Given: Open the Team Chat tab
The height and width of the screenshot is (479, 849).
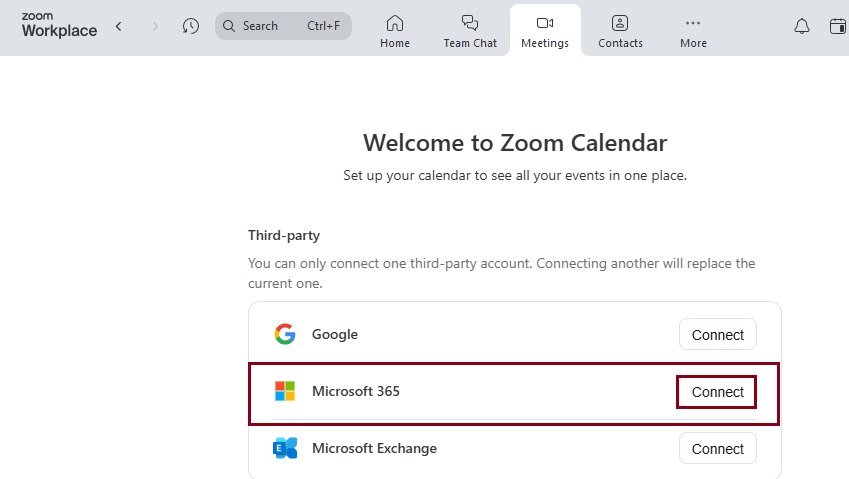Looking at the screenshot, I should (x=470, y=31).
